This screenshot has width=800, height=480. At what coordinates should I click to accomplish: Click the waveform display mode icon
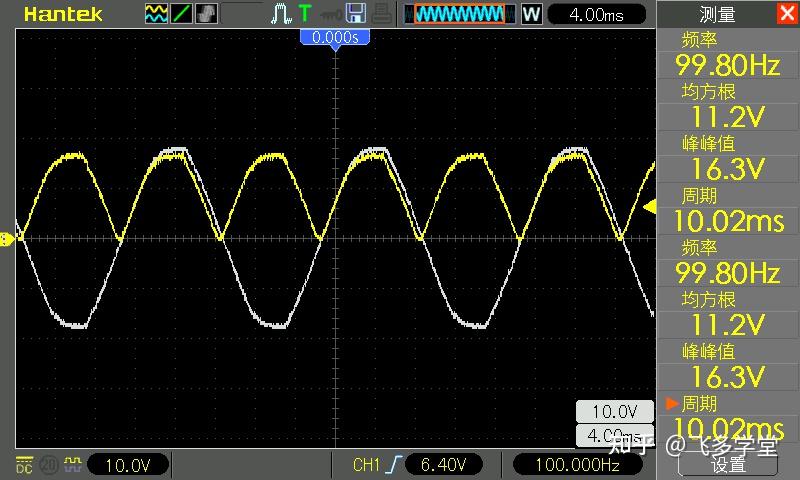point(156,14)
